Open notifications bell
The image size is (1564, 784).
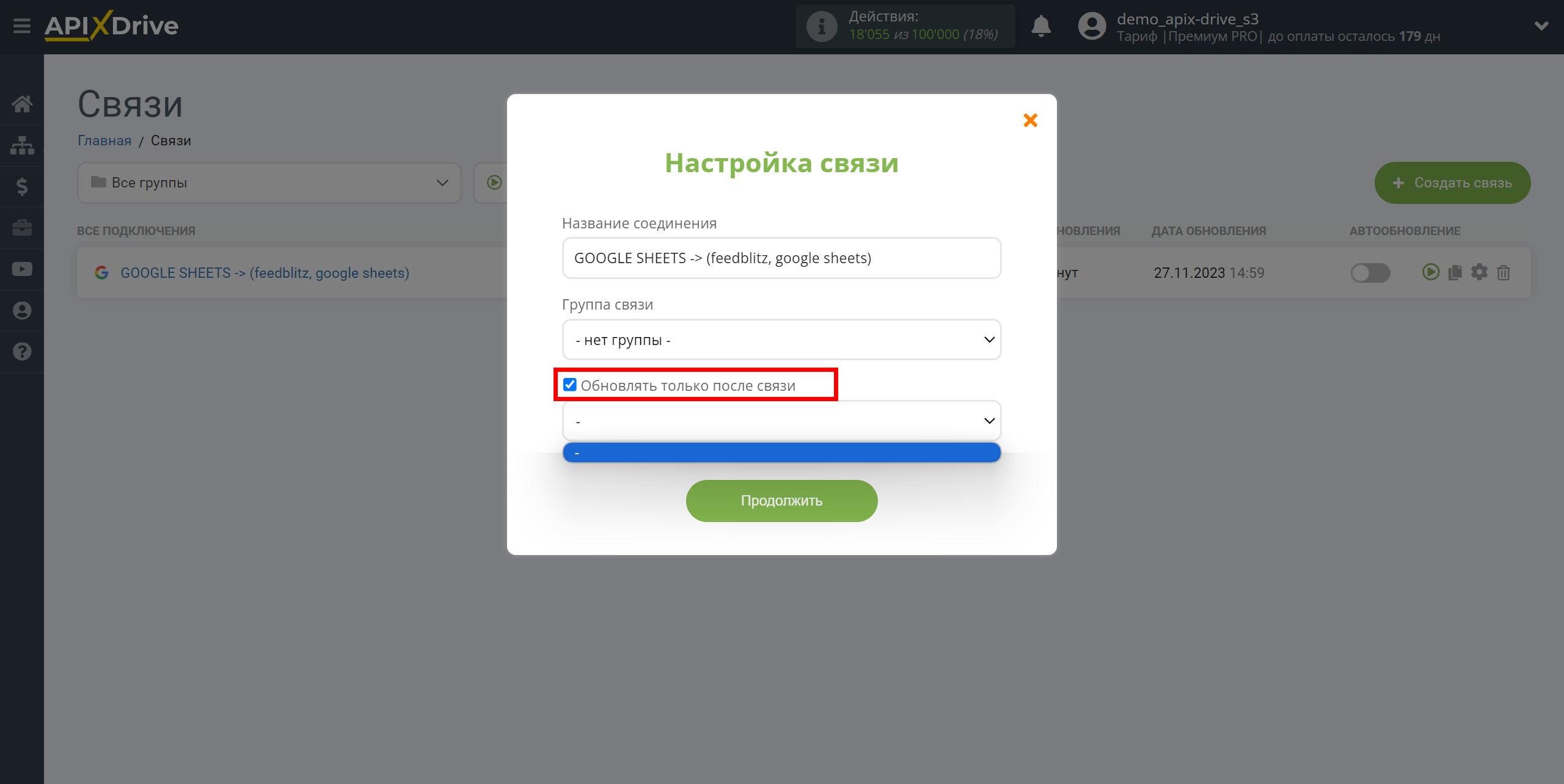1041,26
